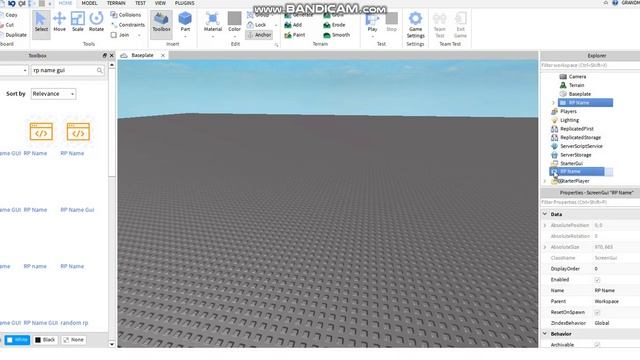Open the Sort by Relevance dropdown
The width and height of the screenshot is (640, 360).
(x=53, y=94)
